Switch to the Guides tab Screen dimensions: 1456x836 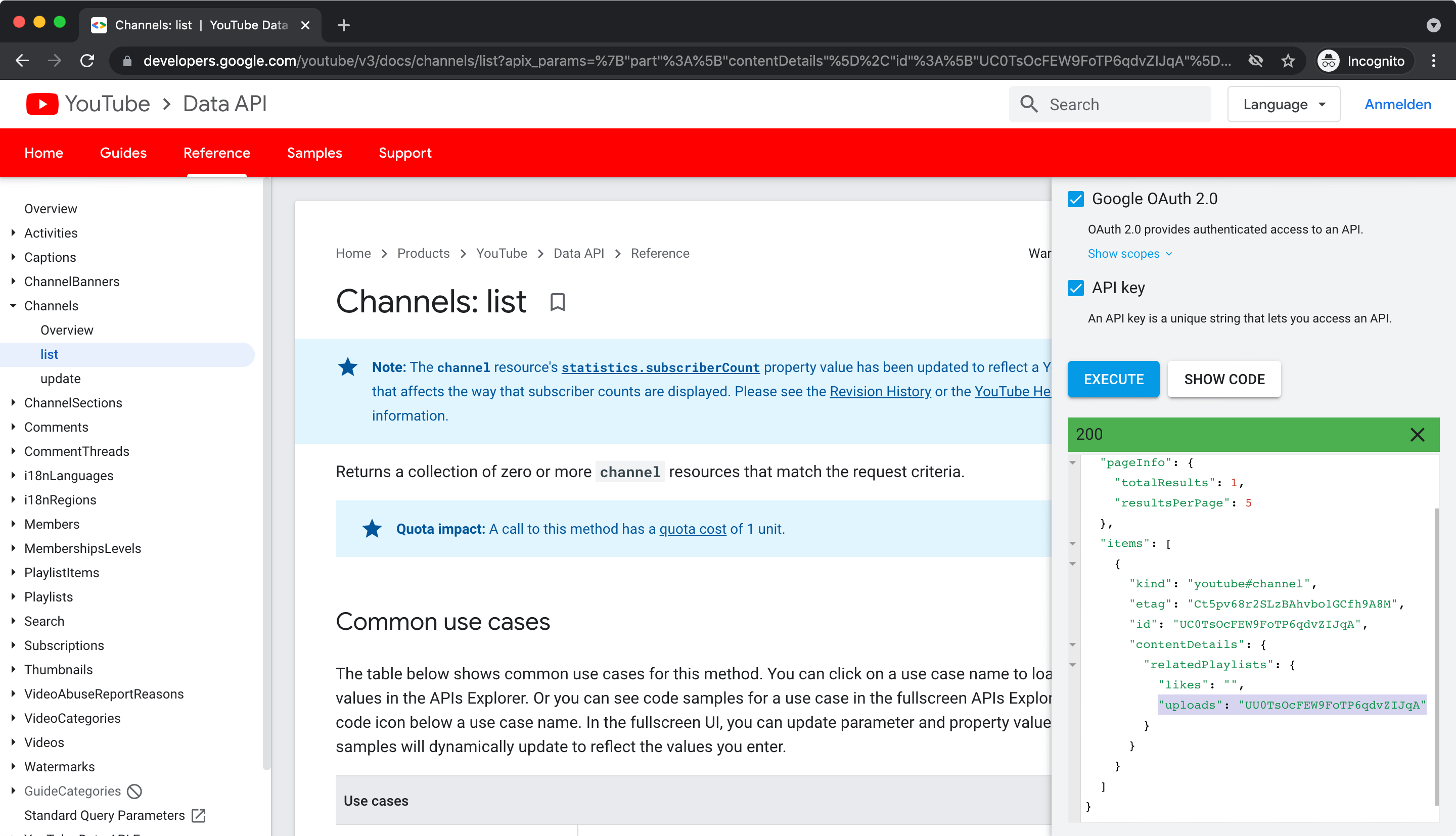[123, 153]
